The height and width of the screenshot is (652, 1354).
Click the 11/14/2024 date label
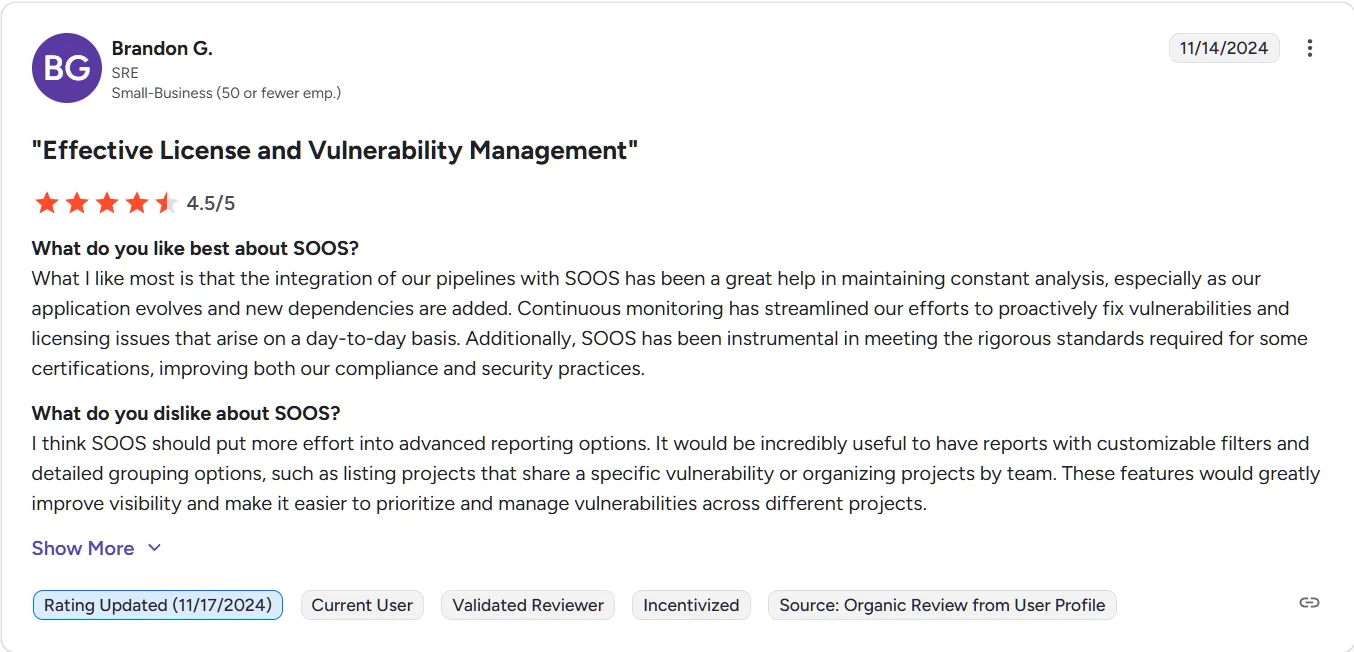(1224, 47)
